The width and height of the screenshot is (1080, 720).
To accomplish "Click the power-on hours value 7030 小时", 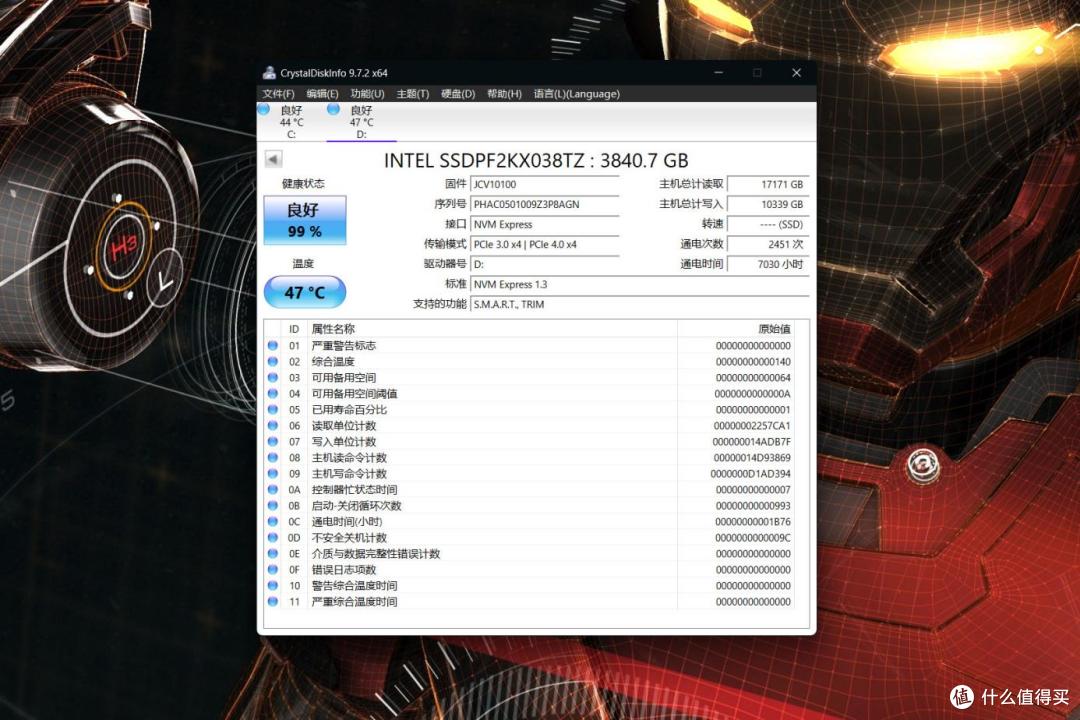I will tap(768, 264).
